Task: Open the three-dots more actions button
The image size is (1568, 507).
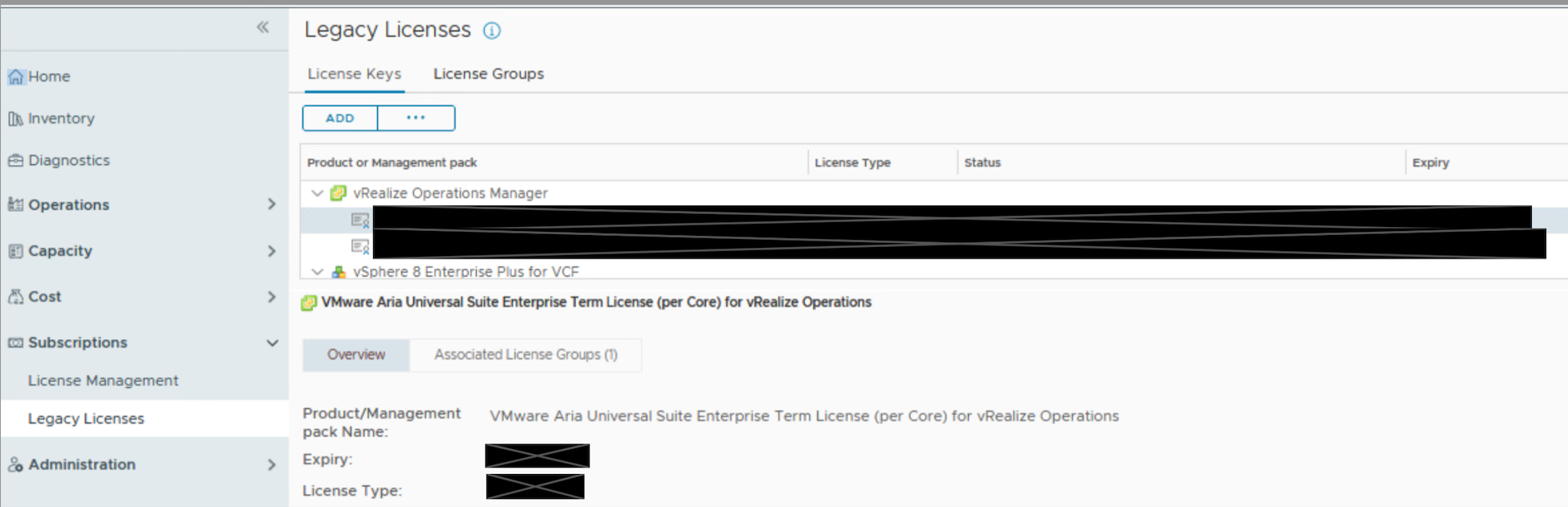Action: point(416,118)
